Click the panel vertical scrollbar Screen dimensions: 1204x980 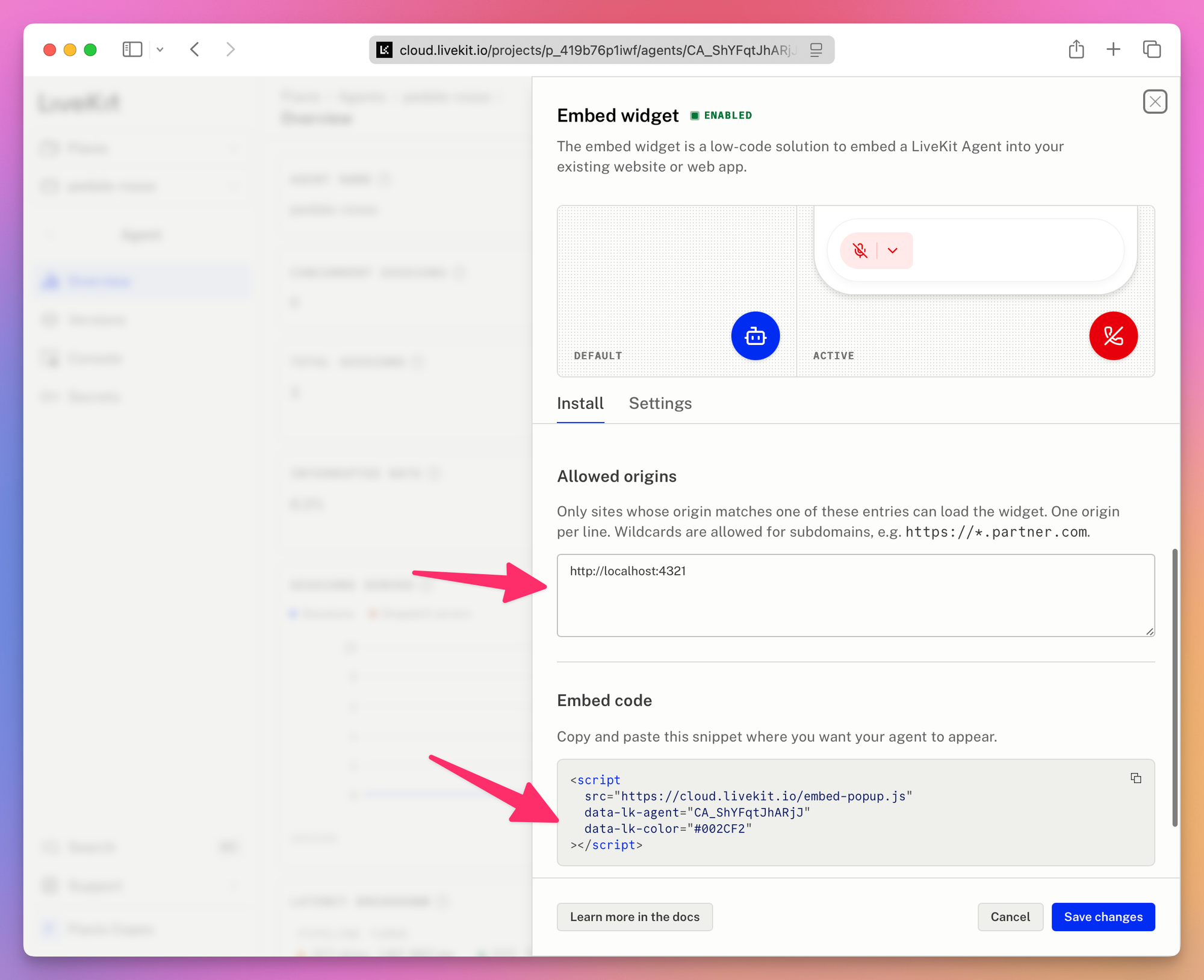(x=1174, y=687)
